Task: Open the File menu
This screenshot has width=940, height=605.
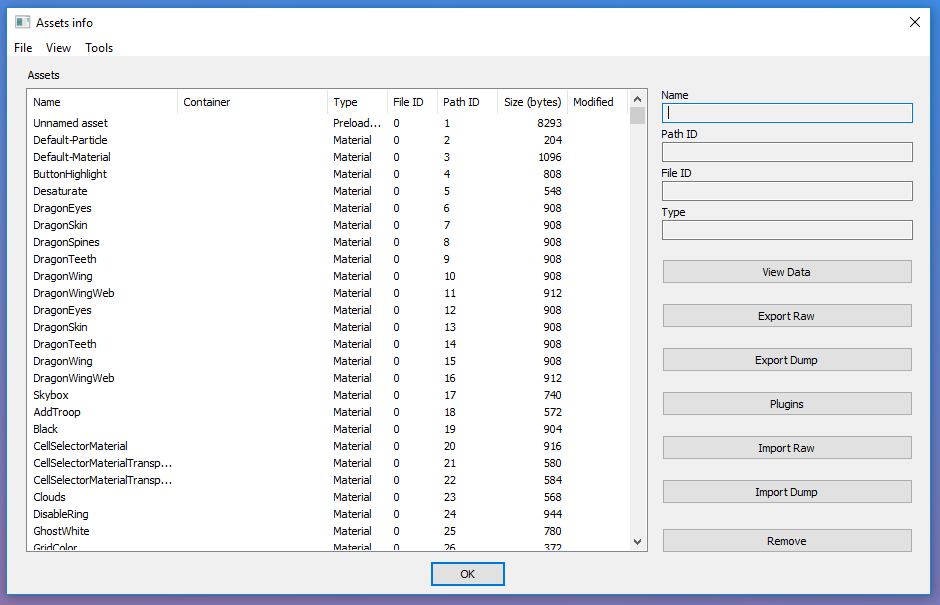Action: coord(23,48)
